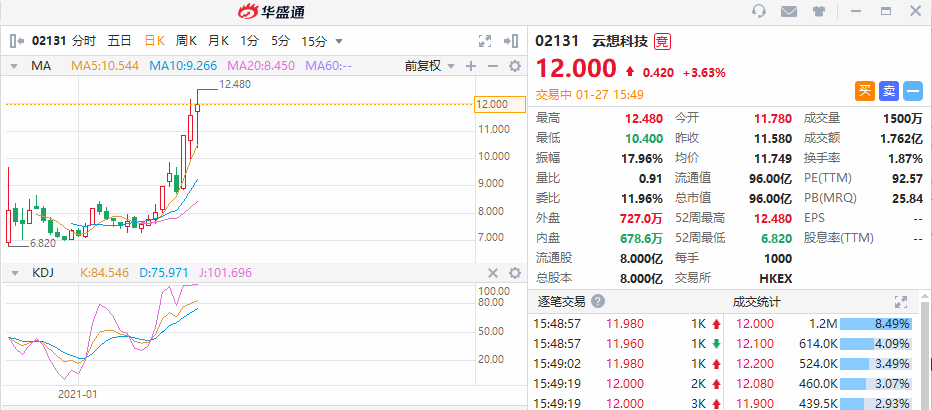Zoom in chart with plus icon
The width and height of the screenshot is (932, 410).
pos(471,66)
